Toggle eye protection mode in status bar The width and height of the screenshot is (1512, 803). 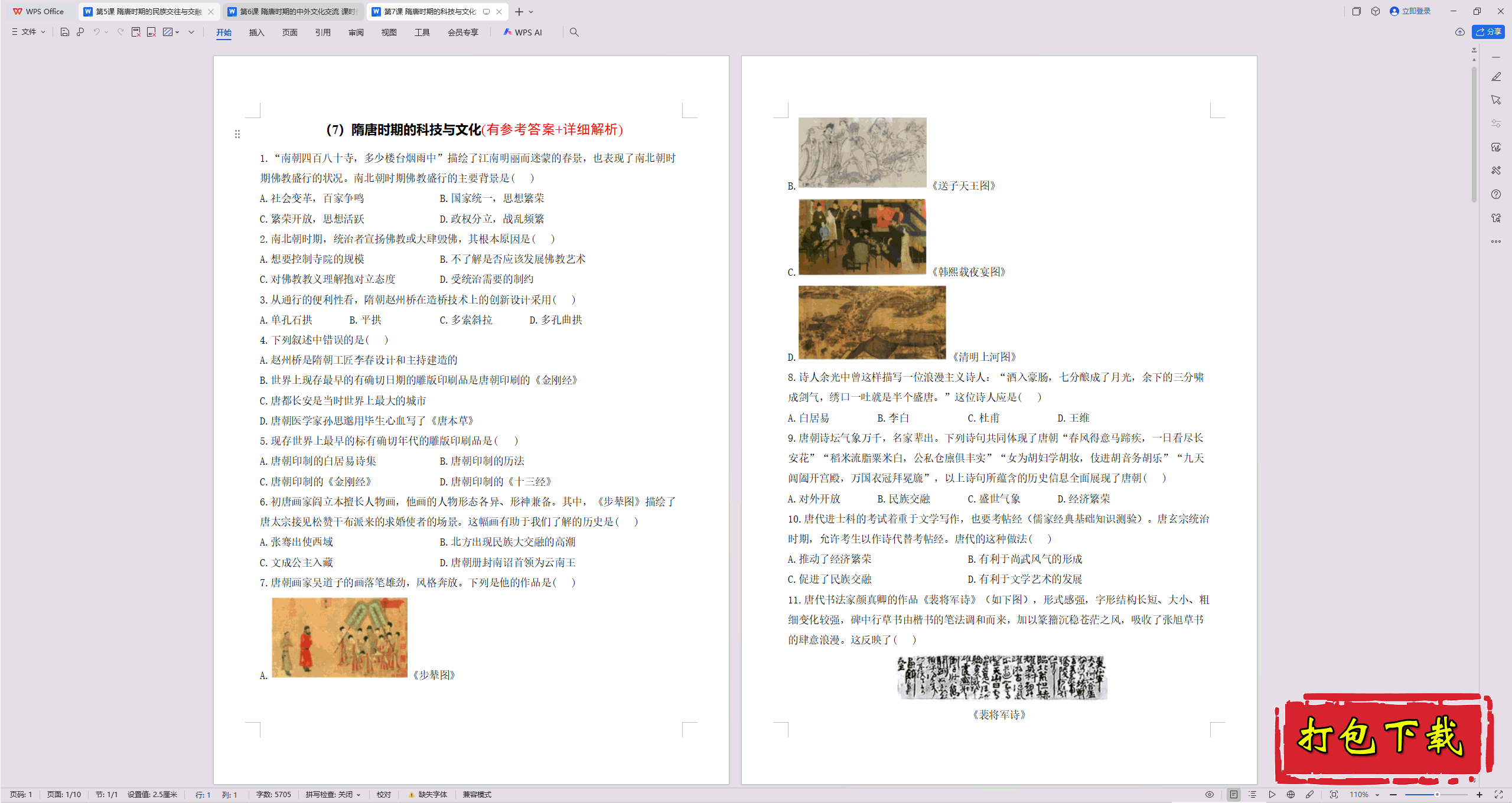click(1210, 795)
